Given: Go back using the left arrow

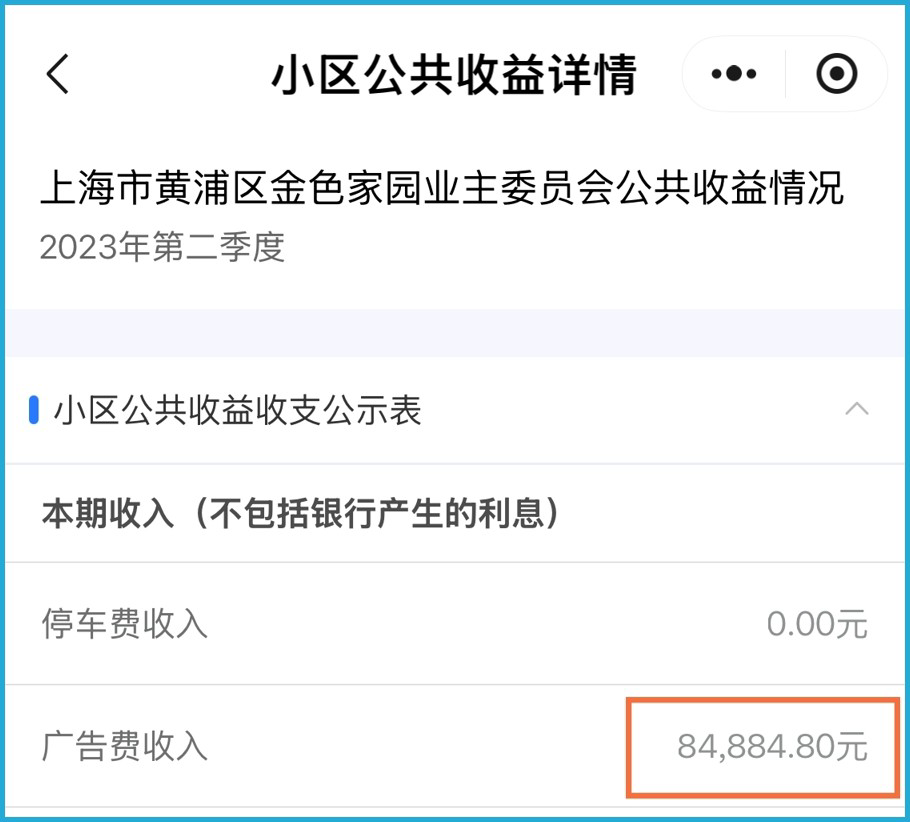Looking at the screenshot, I should (57, 74).
